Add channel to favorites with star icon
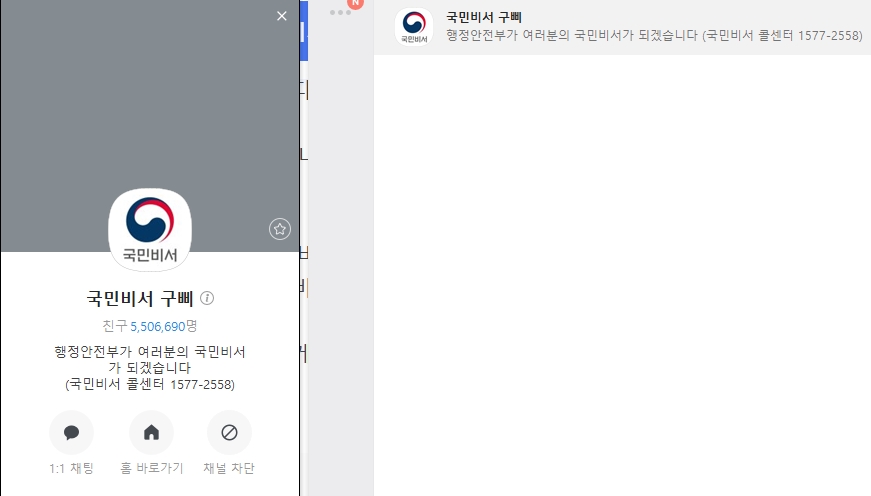This screenshot has width=871, height=496. pyautogui.click(x=280, y=229)
